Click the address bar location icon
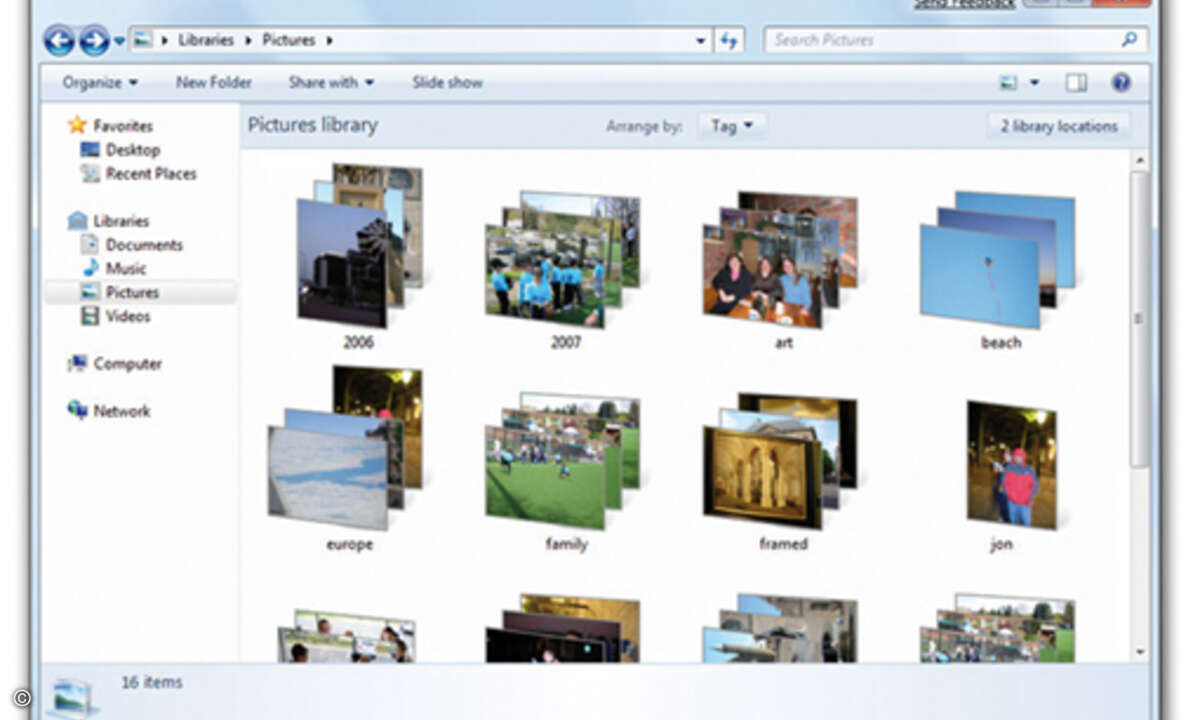 (x=144, y=40)
